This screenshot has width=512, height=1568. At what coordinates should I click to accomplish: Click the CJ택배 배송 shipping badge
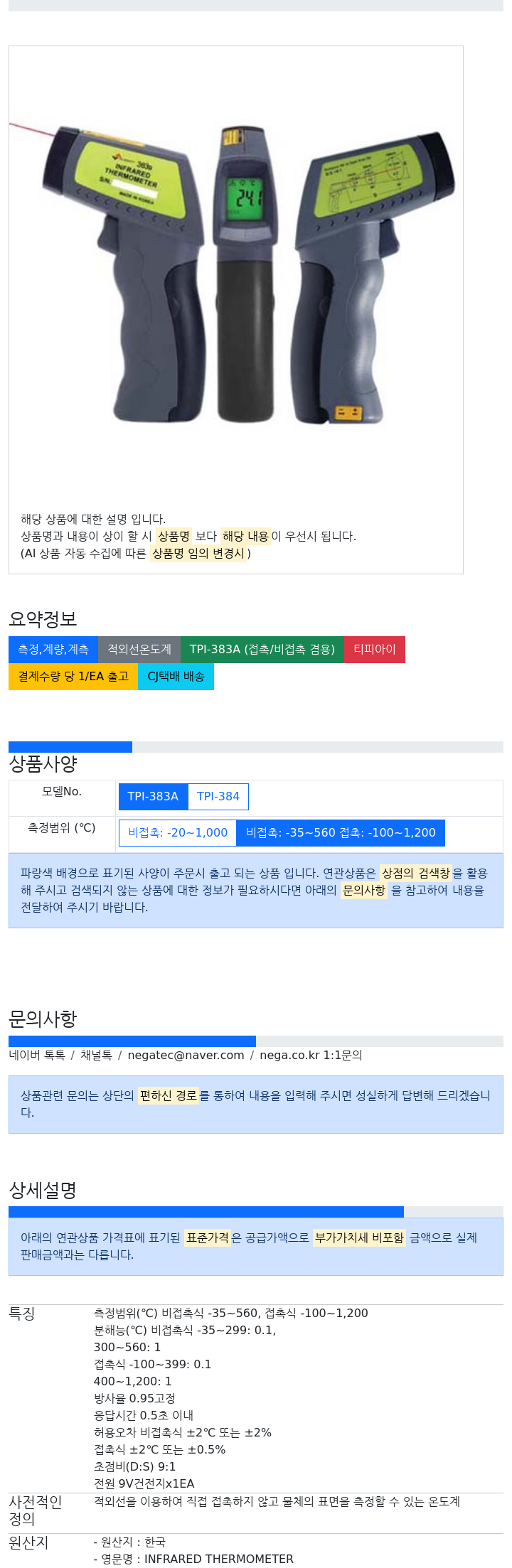coord(176,676)
